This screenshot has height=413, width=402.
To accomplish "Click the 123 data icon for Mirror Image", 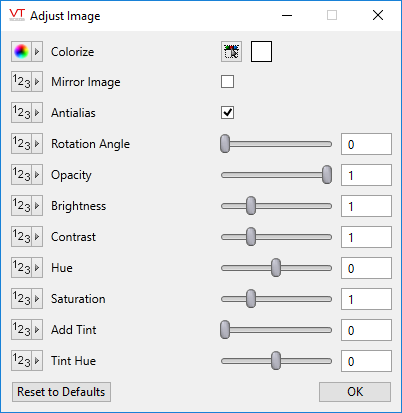I will click(x=21, y=82).
